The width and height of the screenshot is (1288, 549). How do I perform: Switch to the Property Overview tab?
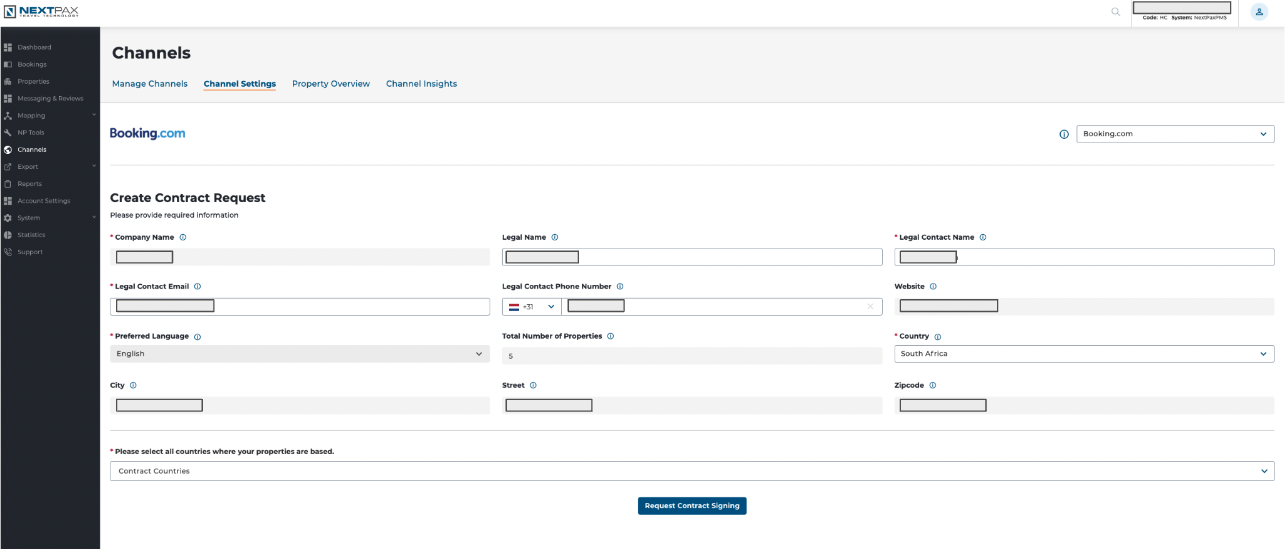click(331, 84)
